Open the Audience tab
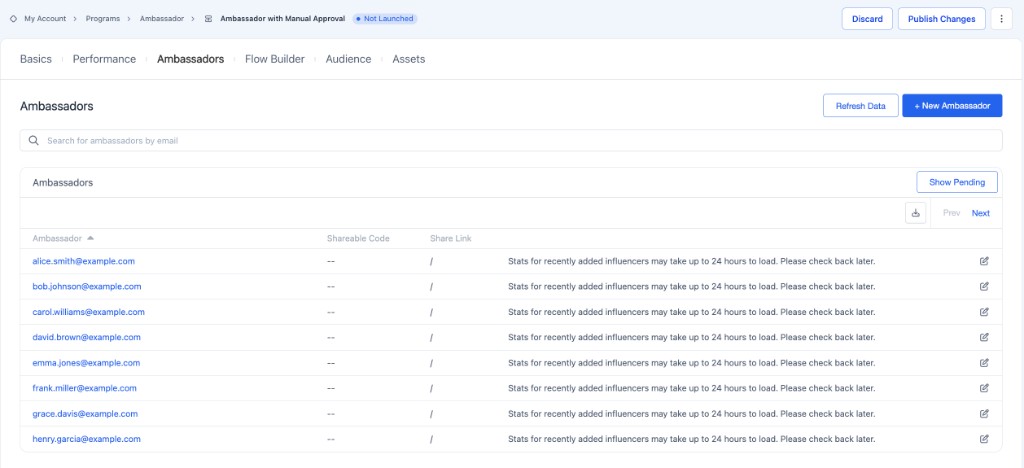Image resolution: width=1024 pixels, height=468 pixels. coord(349,59)
